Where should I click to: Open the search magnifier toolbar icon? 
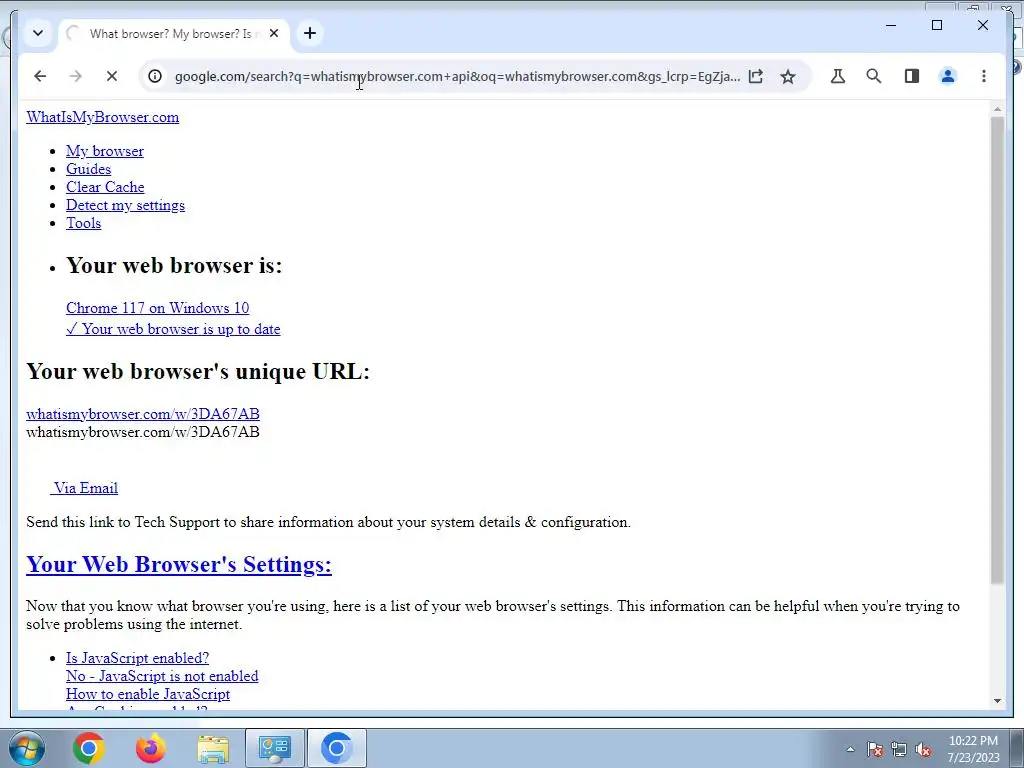[874, 76]
